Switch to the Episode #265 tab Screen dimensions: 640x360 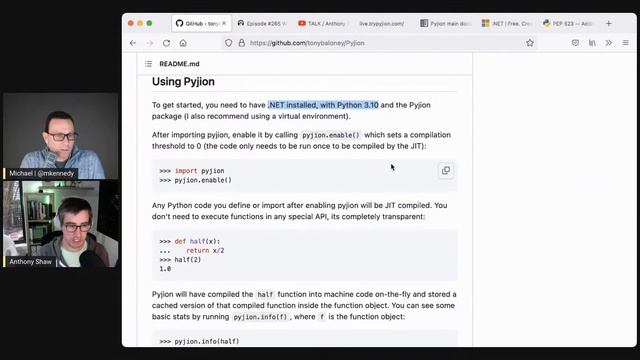tap(262, 24)
